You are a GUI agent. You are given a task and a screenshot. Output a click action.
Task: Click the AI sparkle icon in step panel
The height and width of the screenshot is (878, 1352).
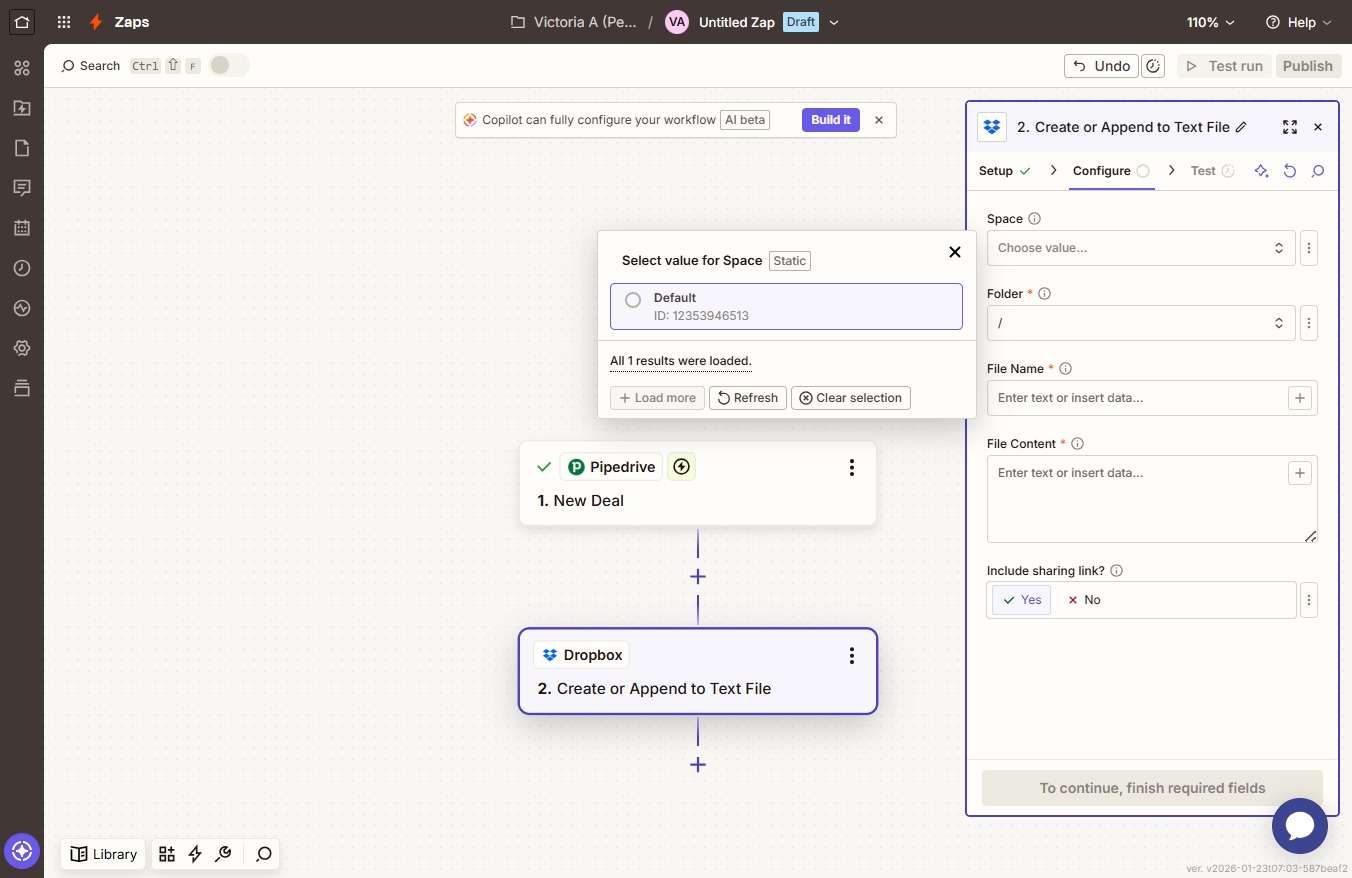(1262, 171)
